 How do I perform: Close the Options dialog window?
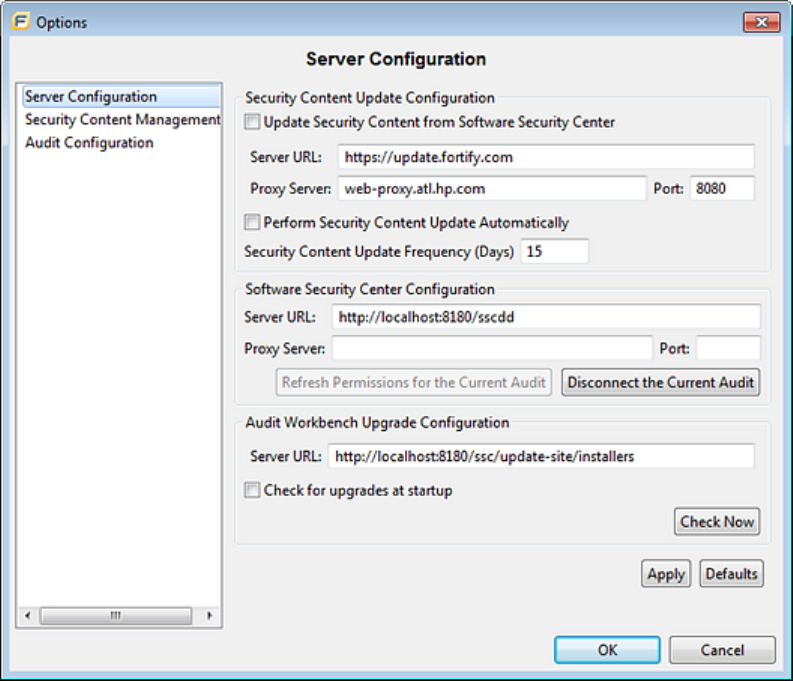point(761,22)
